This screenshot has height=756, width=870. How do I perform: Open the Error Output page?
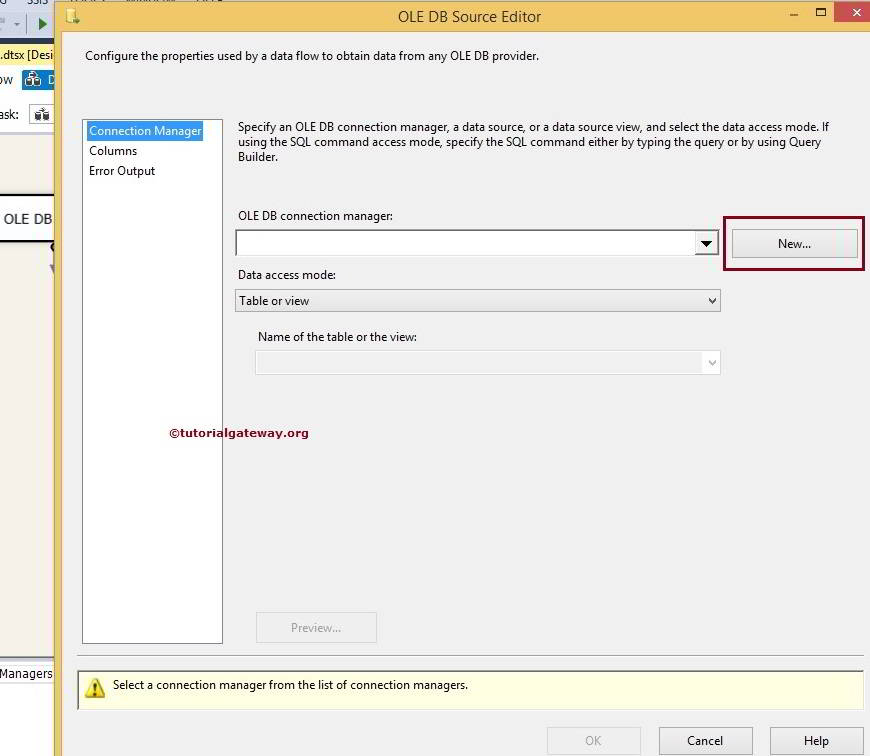[122, 171]
